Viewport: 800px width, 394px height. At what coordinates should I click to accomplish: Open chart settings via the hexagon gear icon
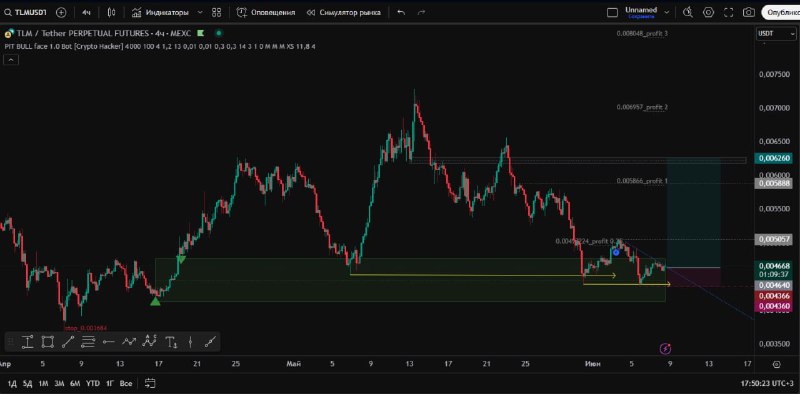(x=708, y=12)
